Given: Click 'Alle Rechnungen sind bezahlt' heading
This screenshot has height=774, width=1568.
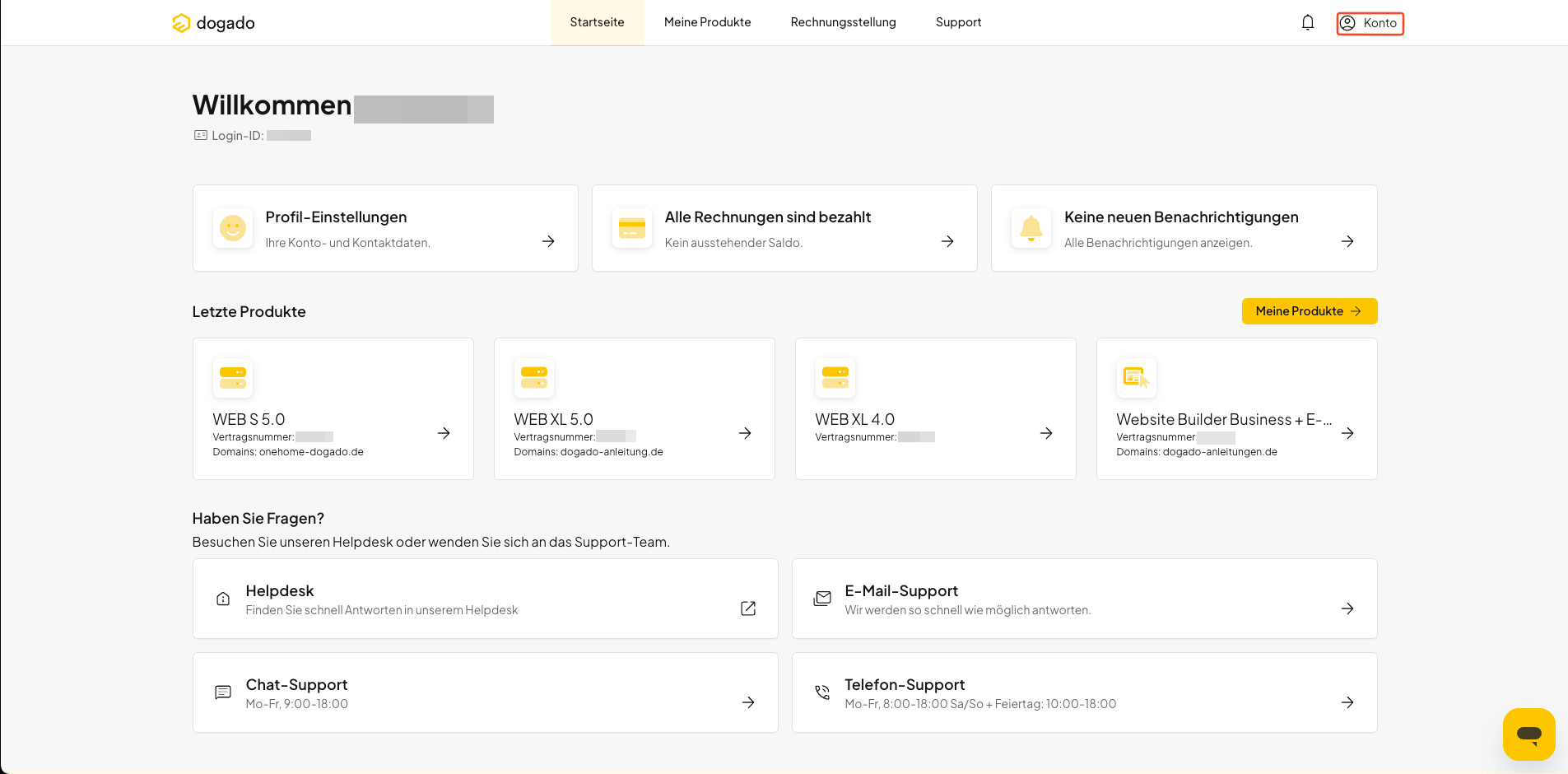Looking at the screenshot, I should (768, 217).
